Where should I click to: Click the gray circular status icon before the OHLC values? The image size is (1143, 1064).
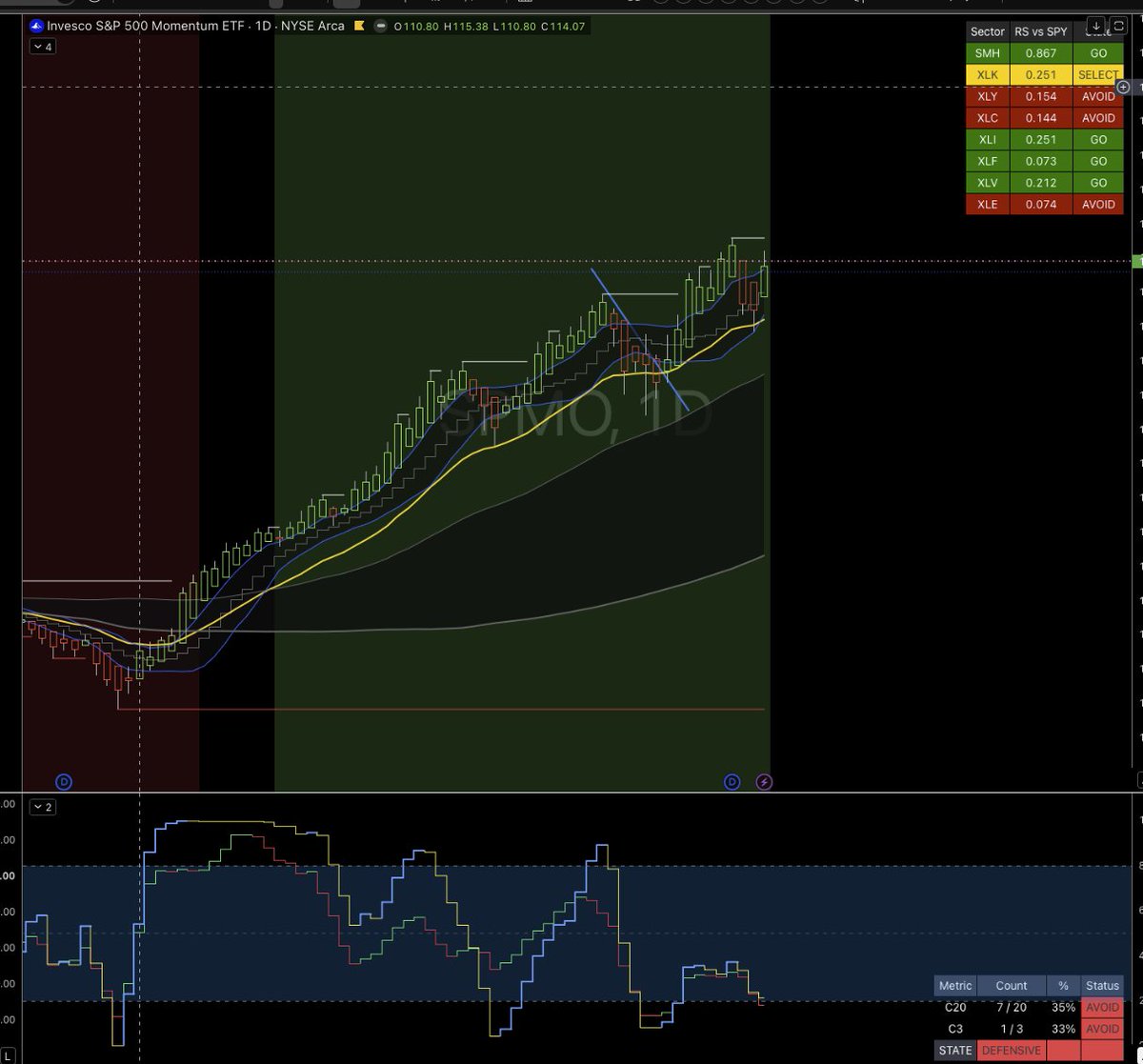click(381, 27)
